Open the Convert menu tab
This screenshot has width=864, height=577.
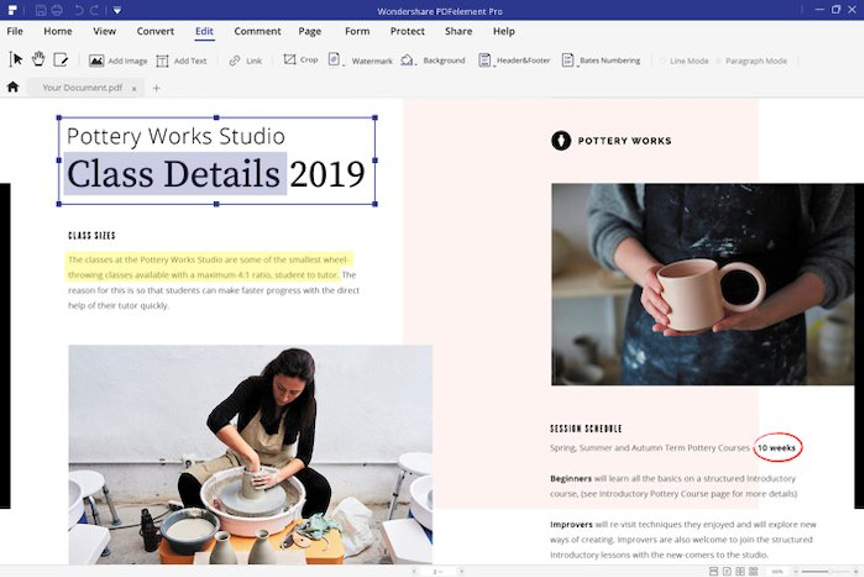(x=155, y=31)
